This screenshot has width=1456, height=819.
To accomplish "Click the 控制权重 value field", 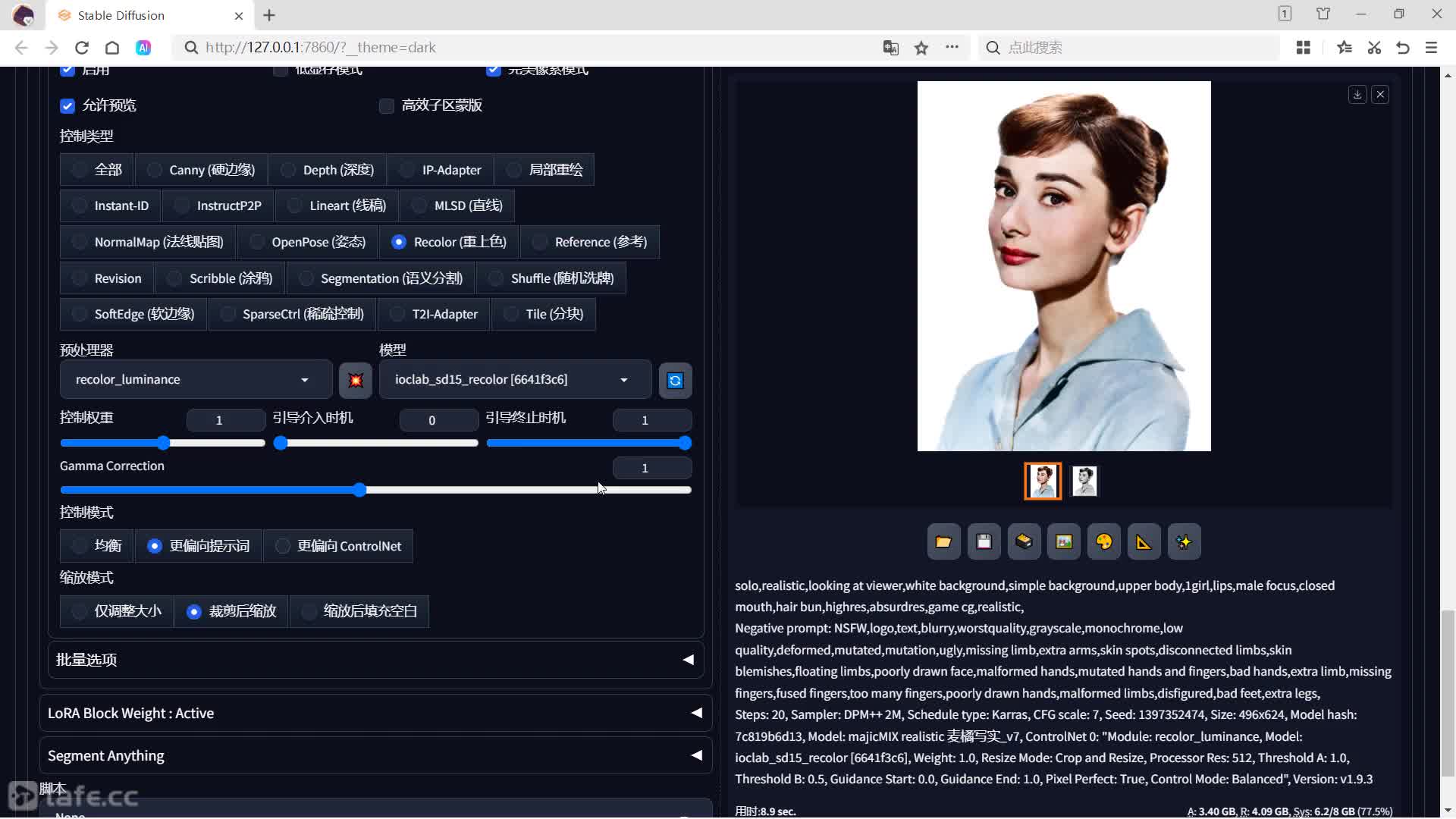I will (225, 420).
